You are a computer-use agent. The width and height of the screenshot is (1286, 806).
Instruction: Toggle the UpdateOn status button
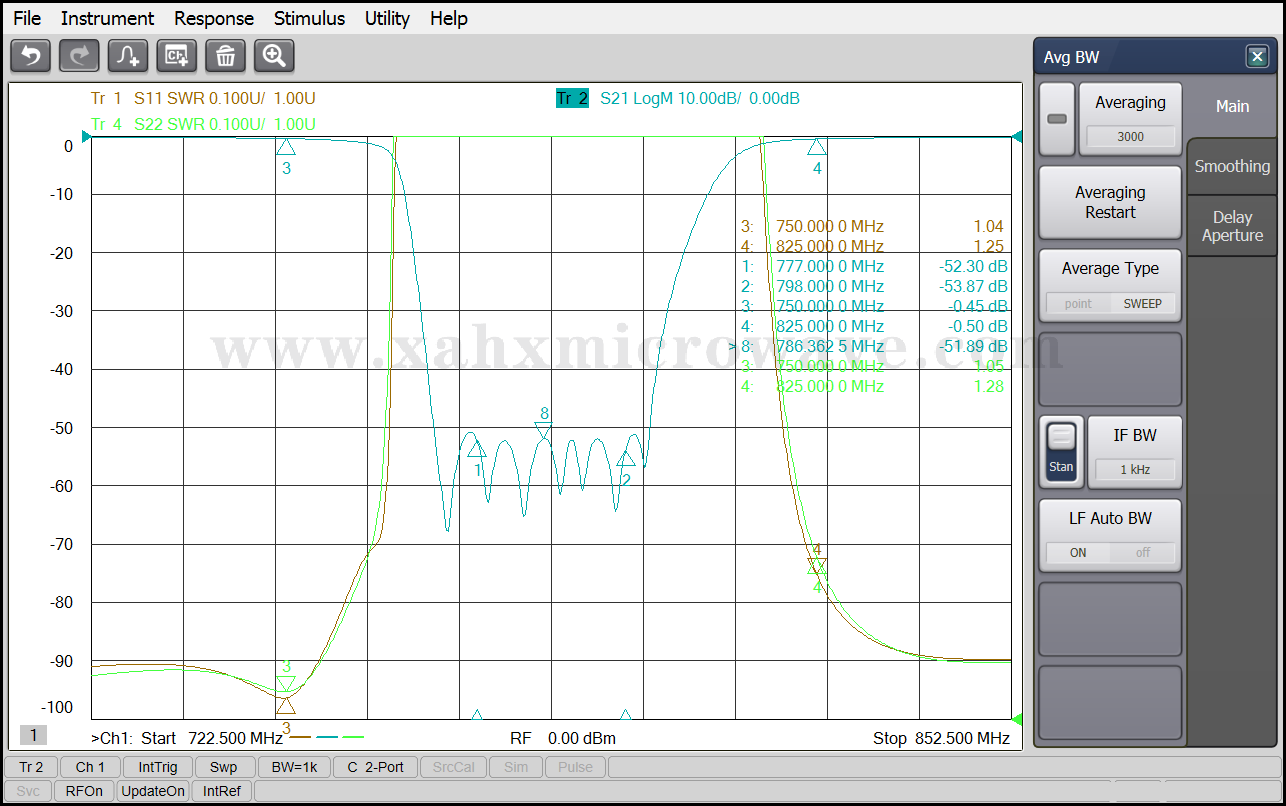click(153, 791)
